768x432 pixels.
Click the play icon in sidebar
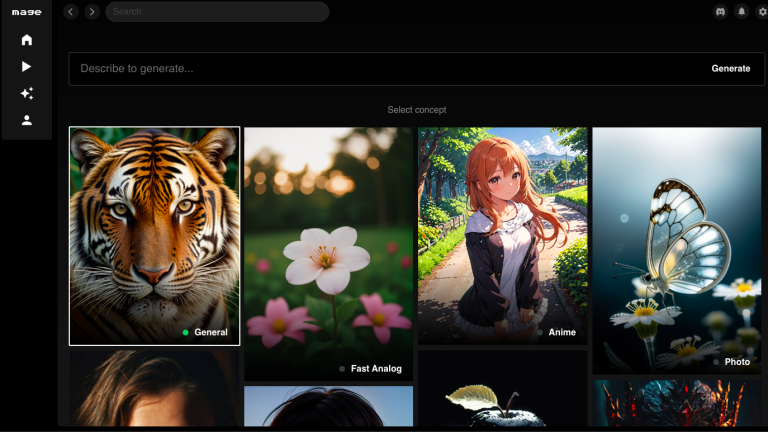pyautogui.click(x=27, y=67)
